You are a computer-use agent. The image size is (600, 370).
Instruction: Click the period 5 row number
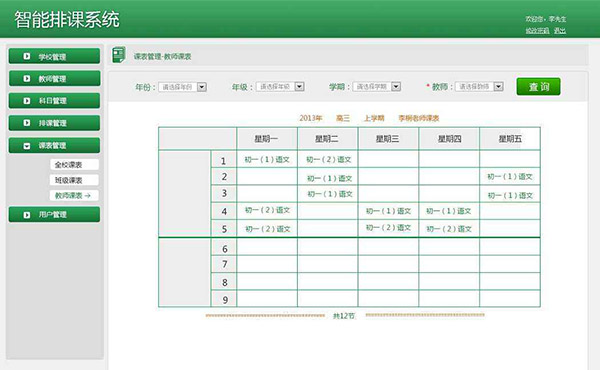coord(224,229)
